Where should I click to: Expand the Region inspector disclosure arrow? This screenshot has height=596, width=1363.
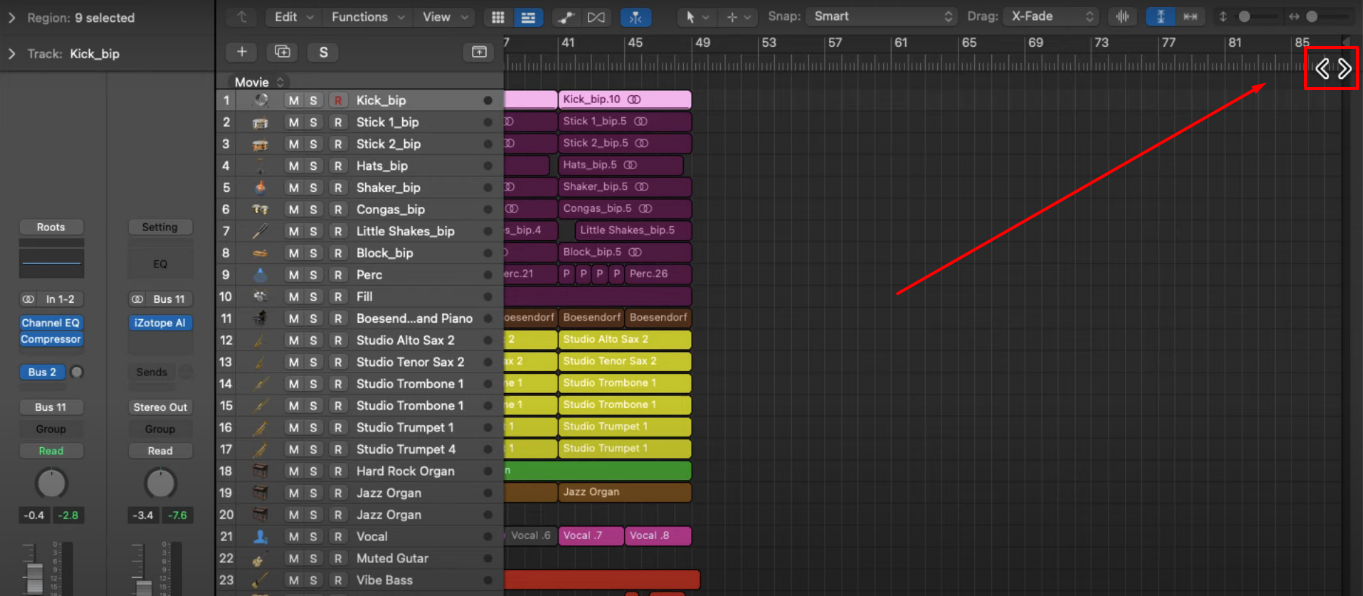coord(10,17)
